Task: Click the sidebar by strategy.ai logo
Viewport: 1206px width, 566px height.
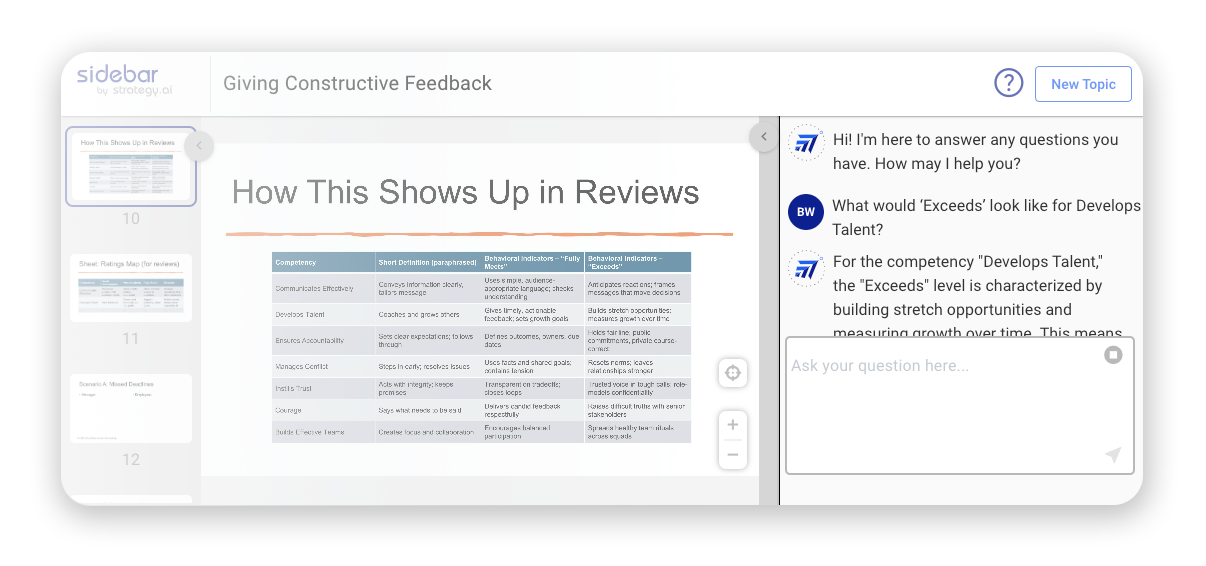Action: pyautogui.click(x=118, y=81)
